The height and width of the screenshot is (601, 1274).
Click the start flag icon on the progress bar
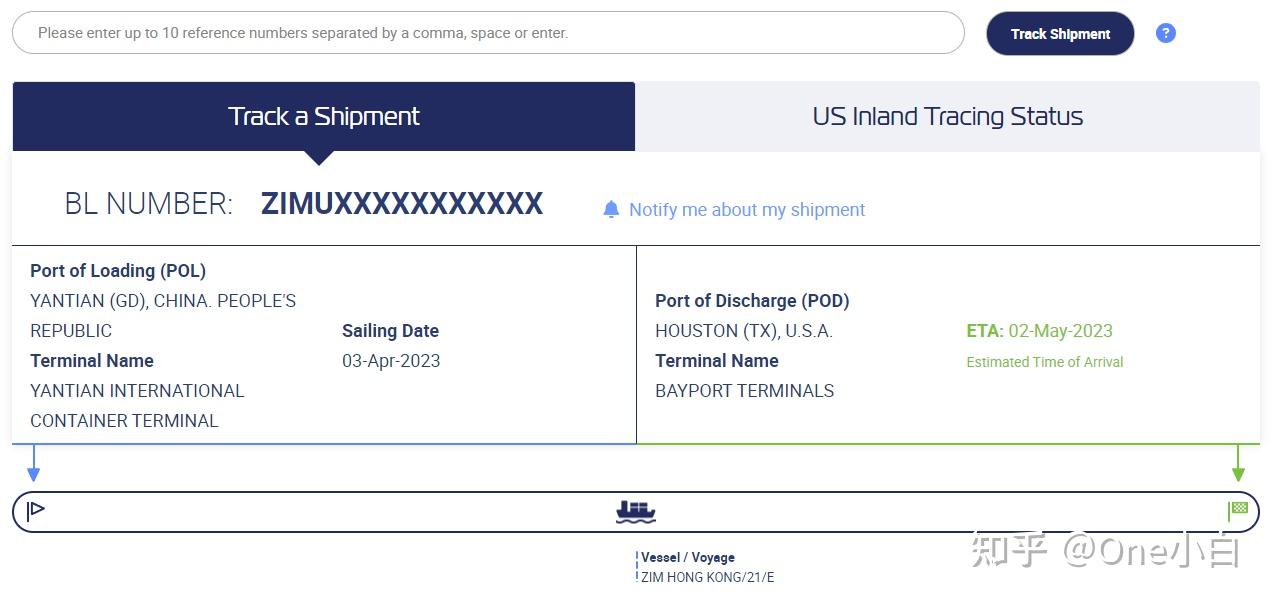point(36,511)
